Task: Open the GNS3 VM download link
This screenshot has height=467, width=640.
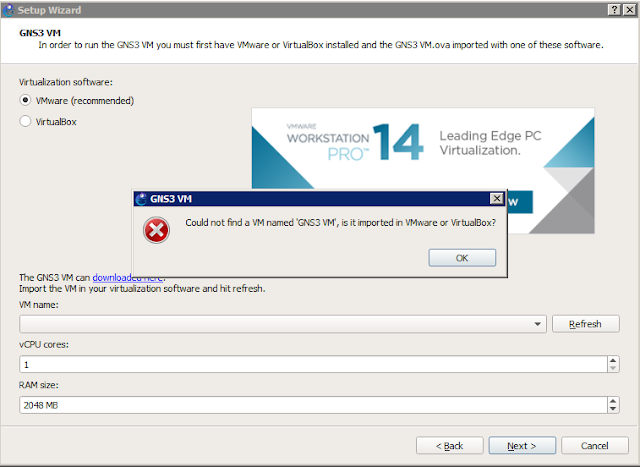Action: coord(128,278)
